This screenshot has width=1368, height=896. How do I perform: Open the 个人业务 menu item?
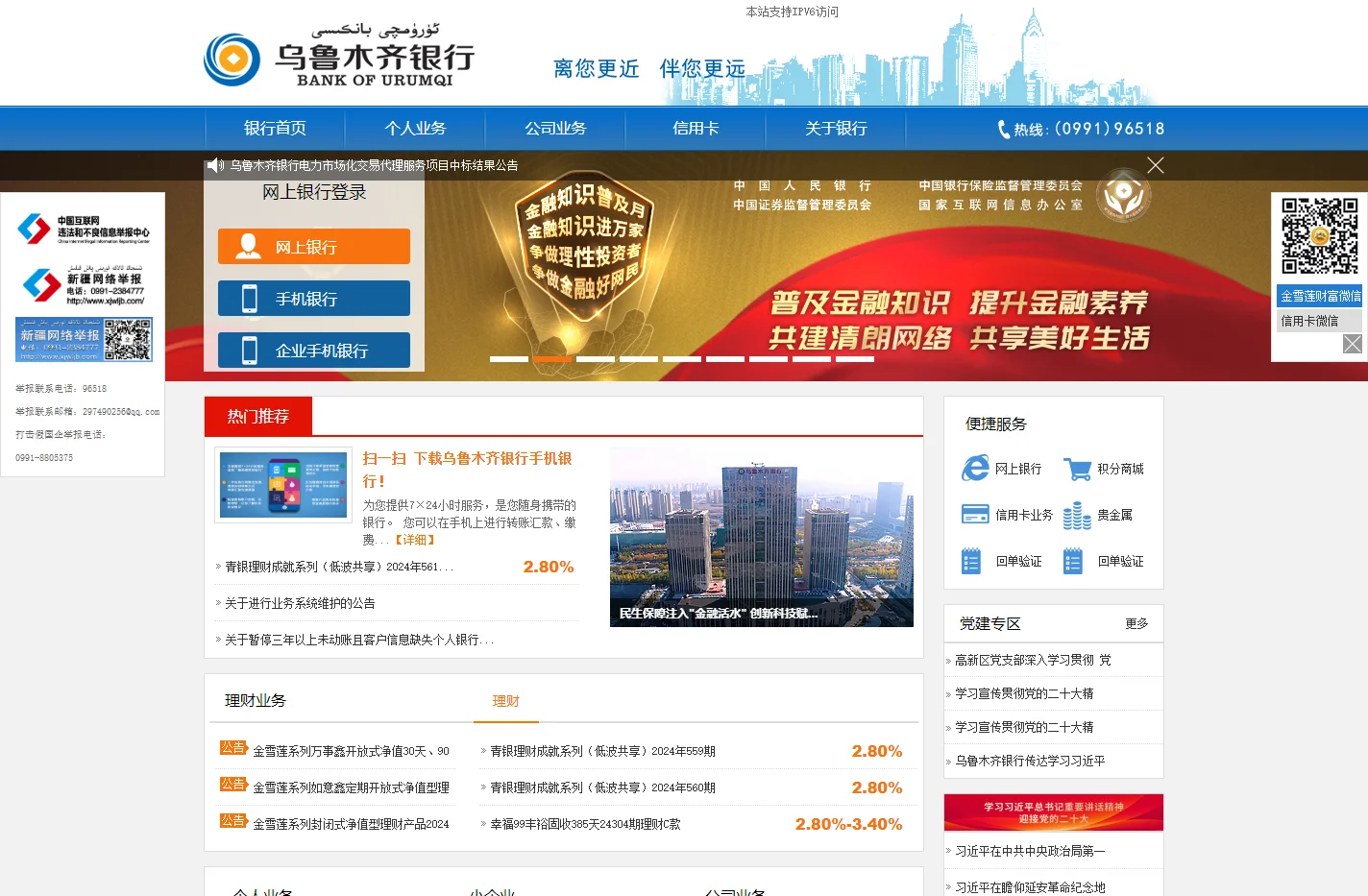pyautogui.click(x=415, y=129)
